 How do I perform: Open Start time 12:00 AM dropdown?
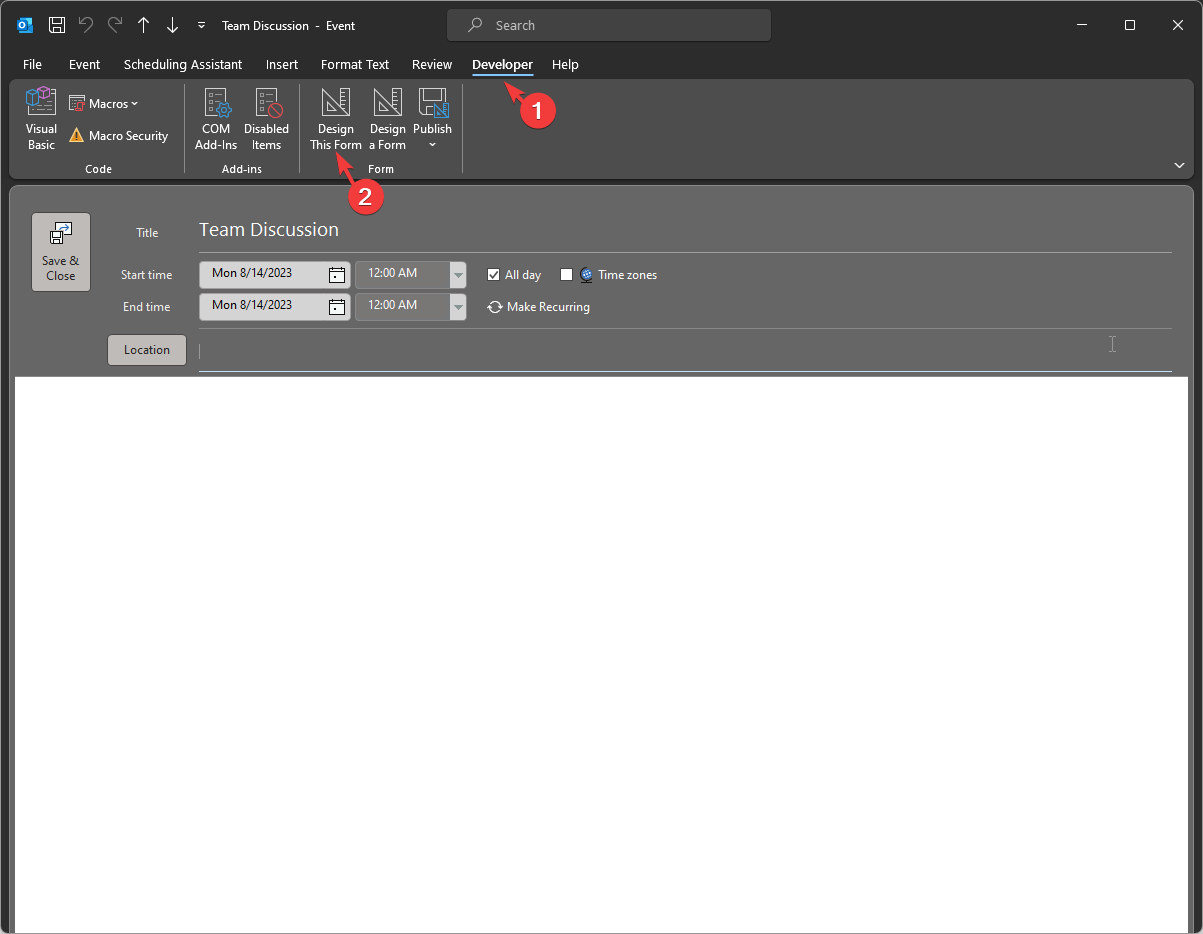pyautogui.click(x=458, y=275)
